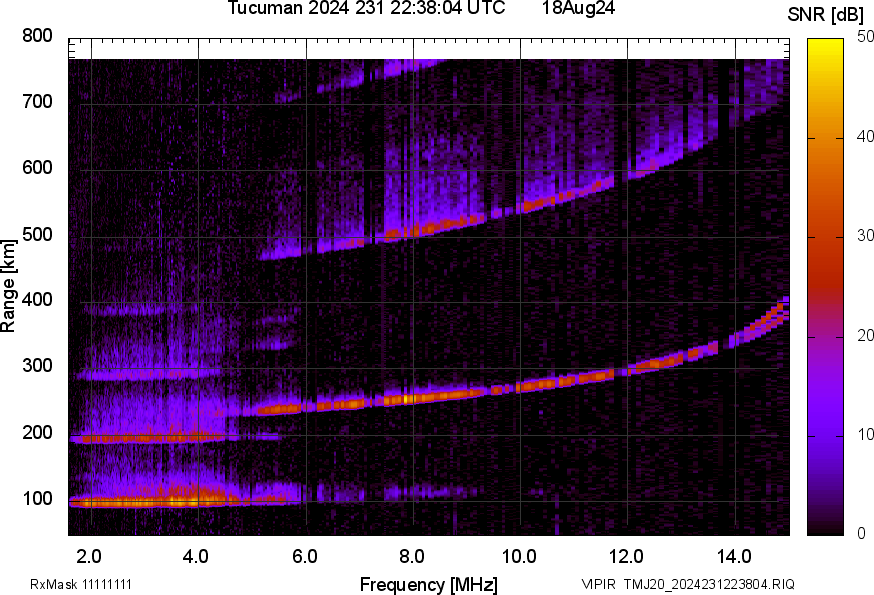Click the 'VIPIR' footer label
The image size is (874, 595).
point(598,584)
